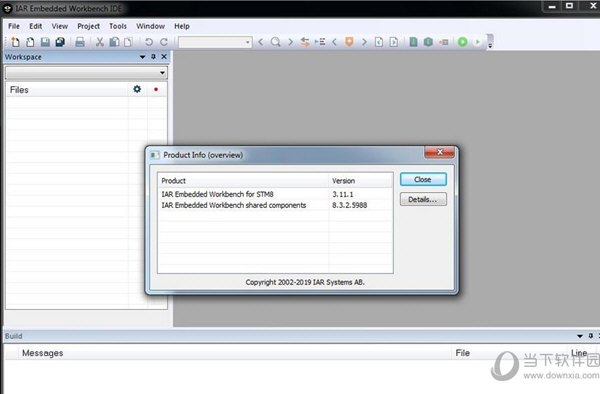The width and height of the screenshot is (600, 394).
Task: Click the gear column icon in Workspace
Action: click(137, 89)
